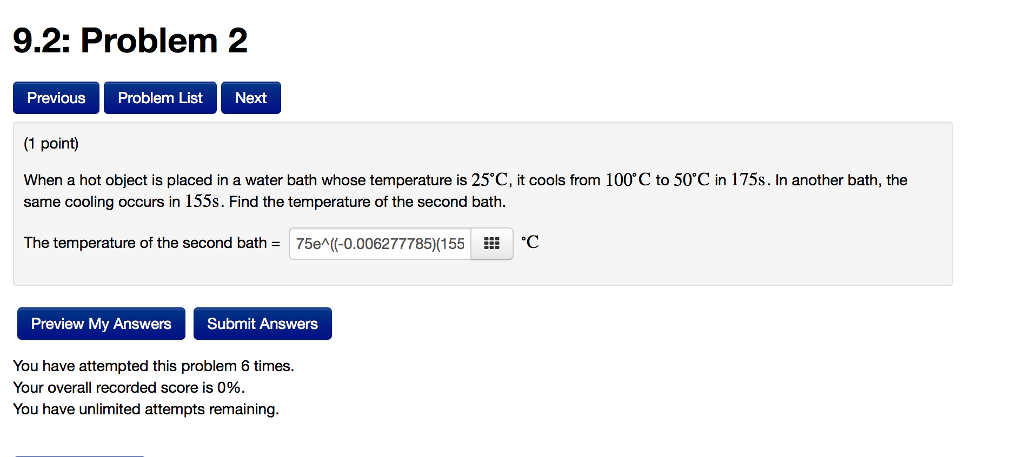Click the 175s cooling time value
This screenshot has height=457, width=1024.
(750, 180)
